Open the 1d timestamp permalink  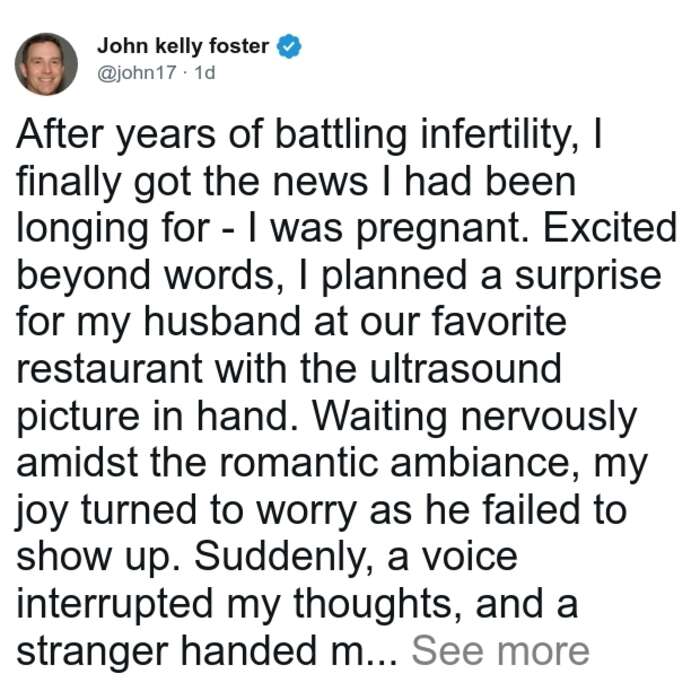tap(205, 72)
